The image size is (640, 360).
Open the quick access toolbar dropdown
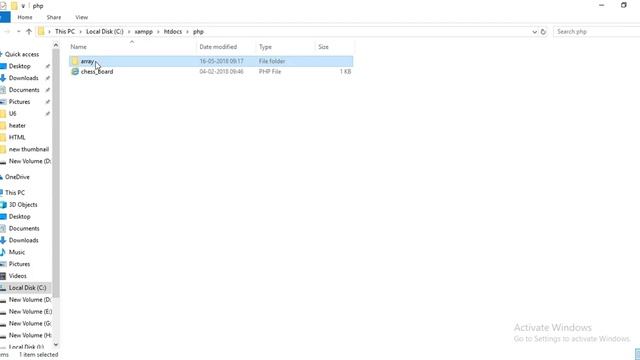click(x=23, y=6)
